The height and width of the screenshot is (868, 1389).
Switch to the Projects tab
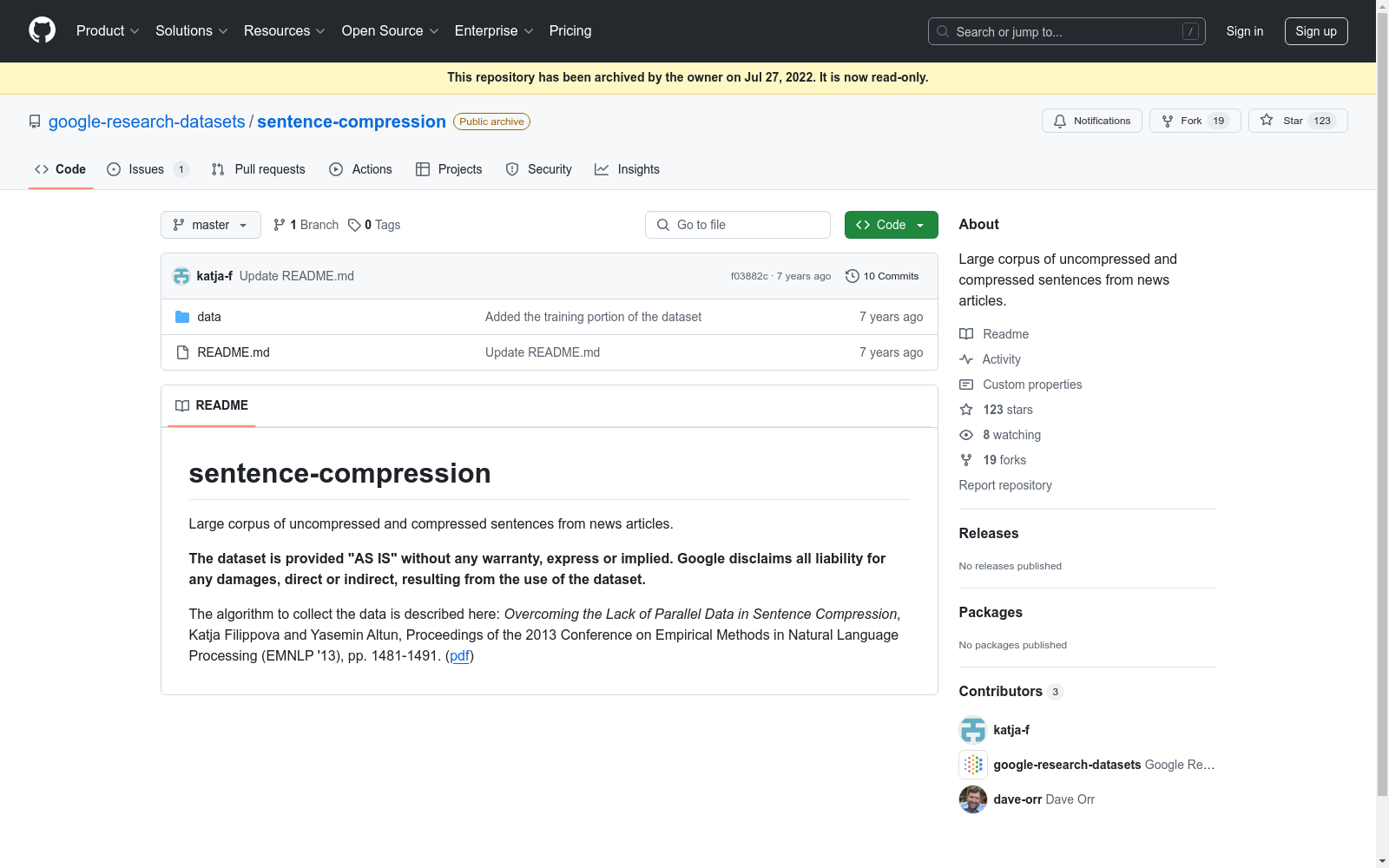449,169
